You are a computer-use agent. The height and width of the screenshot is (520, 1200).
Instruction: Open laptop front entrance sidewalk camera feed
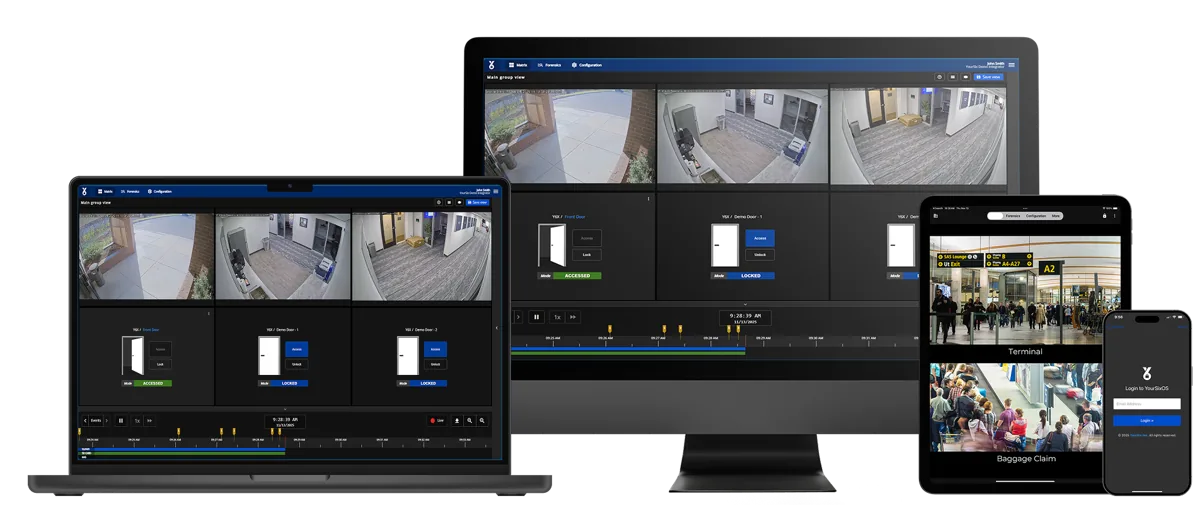tap(146, 256)
